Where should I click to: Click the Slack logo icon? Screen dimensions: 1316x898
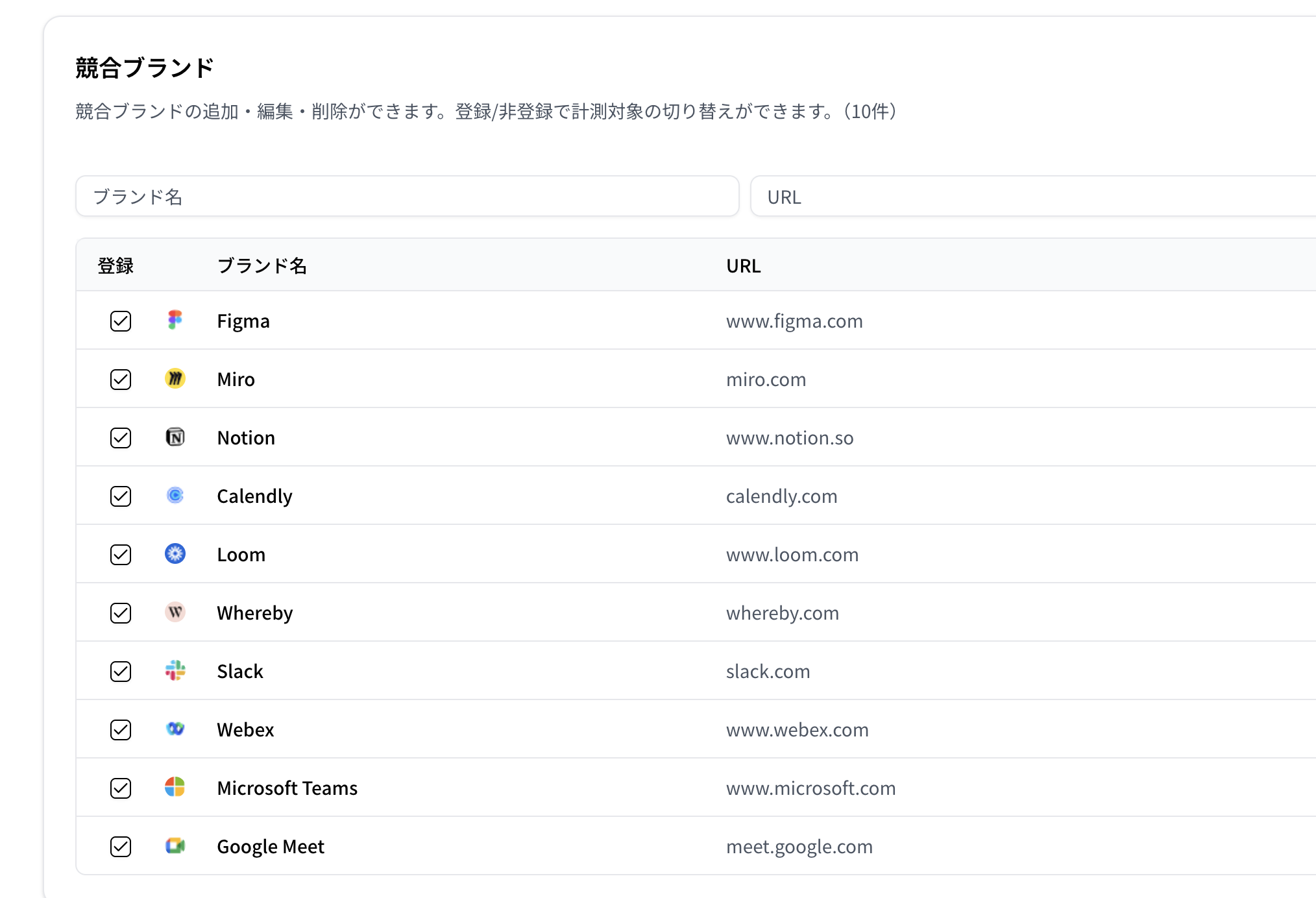pyautogui.click(x=175, y=670)
